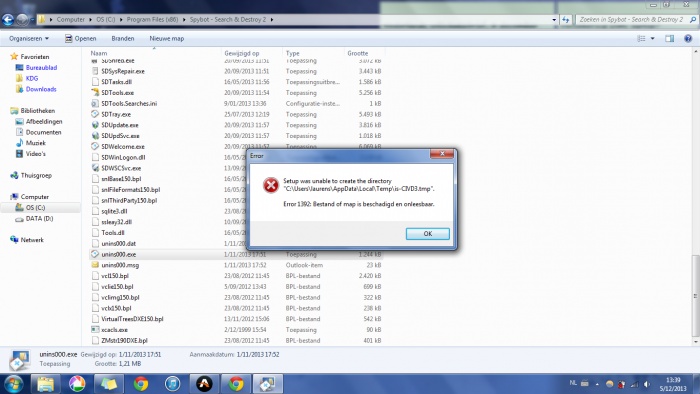Select the SDUpdate.exe file icon
The width and height of the screenshot is (700, 394).
[x=95, y=125]
